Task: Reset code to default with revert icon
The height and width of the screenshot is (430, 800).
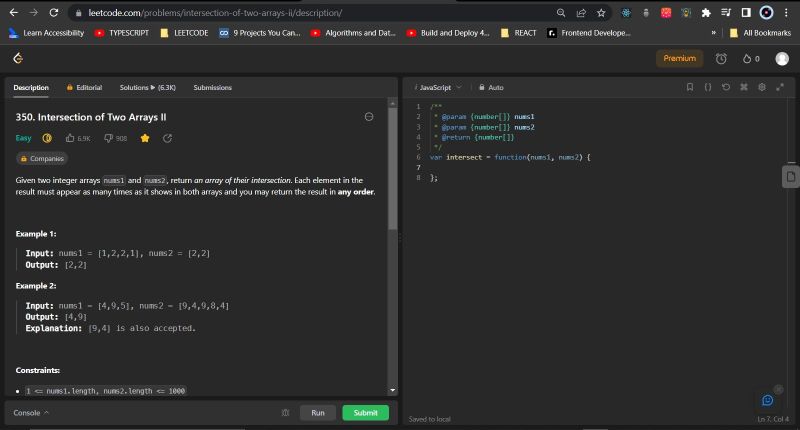Action: [x=725, y=87]
